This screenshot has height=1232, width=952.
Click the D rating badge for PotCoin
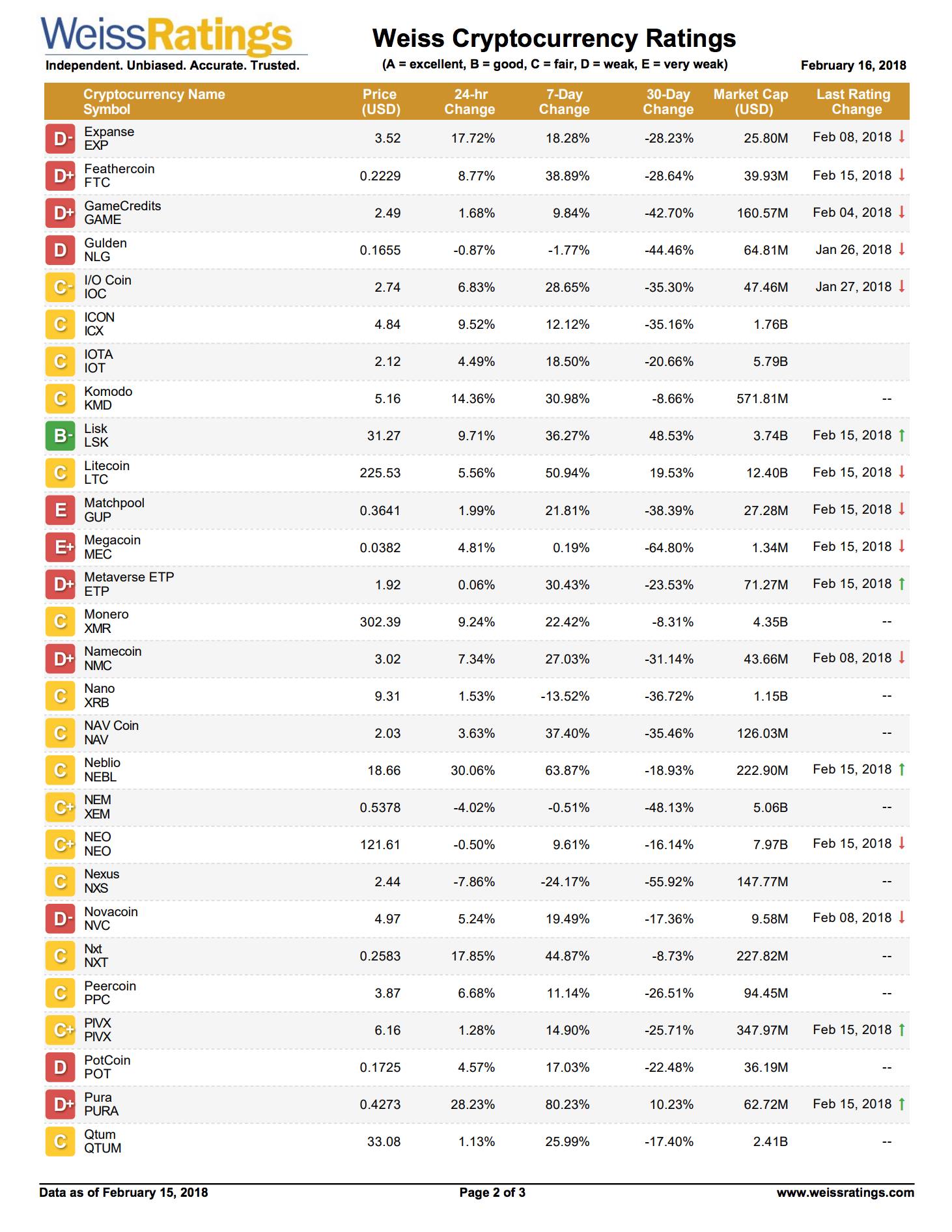pos(61,1067)
